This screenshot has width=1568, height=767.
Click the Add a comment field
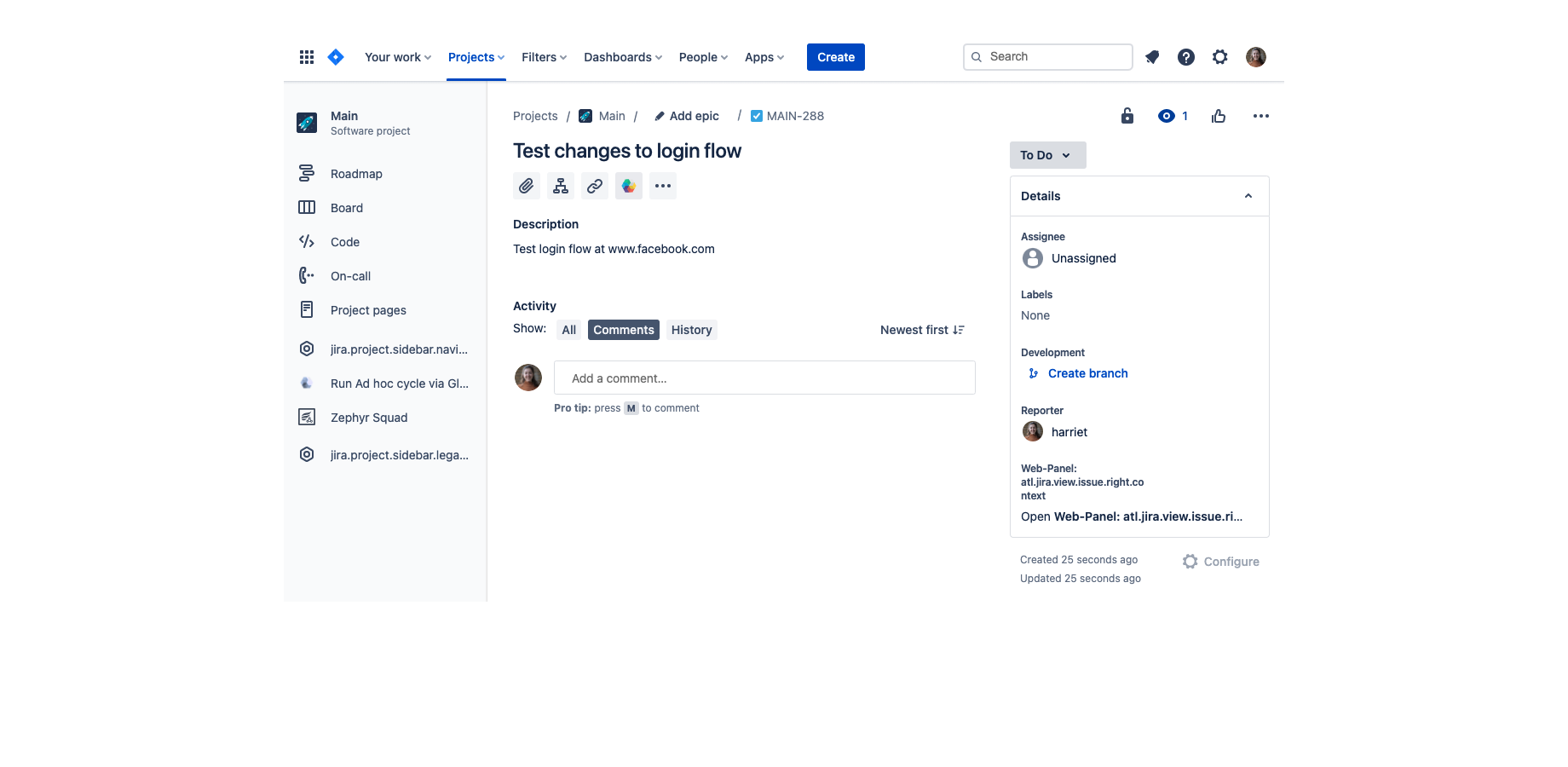click(764, 378)
